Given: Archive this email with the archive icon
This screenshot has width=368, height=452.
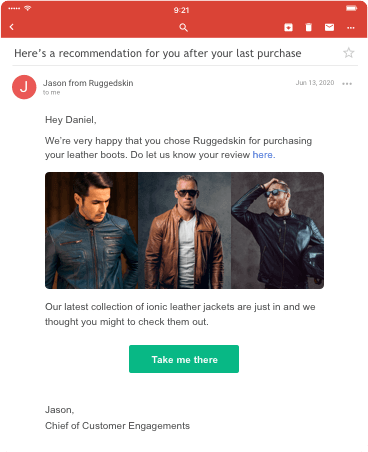Looking at the screenshot, I should coord(288,27).
